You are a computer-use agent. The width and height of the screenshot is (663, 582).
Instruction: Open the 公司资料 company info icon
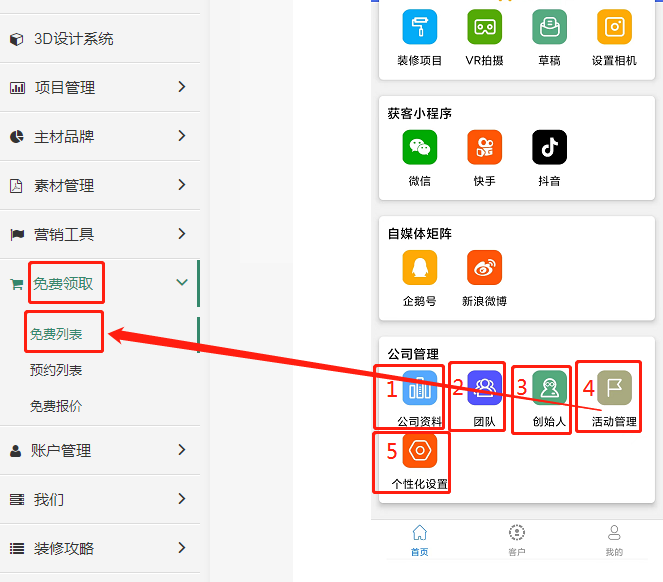coord(419,388)
